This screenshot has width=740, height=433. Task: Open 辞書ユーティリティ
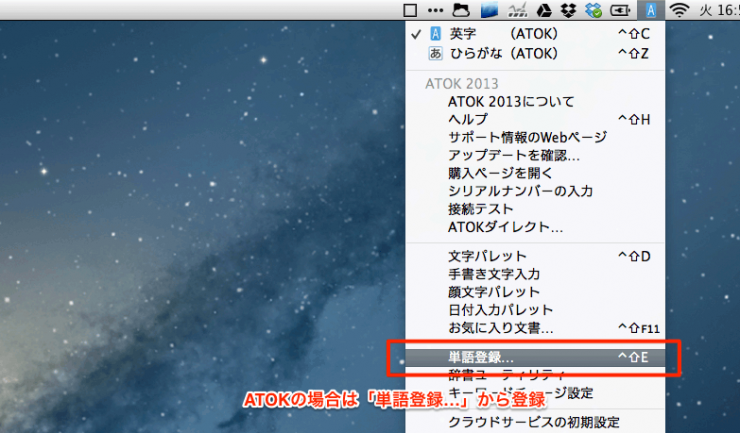click(535, 375)
